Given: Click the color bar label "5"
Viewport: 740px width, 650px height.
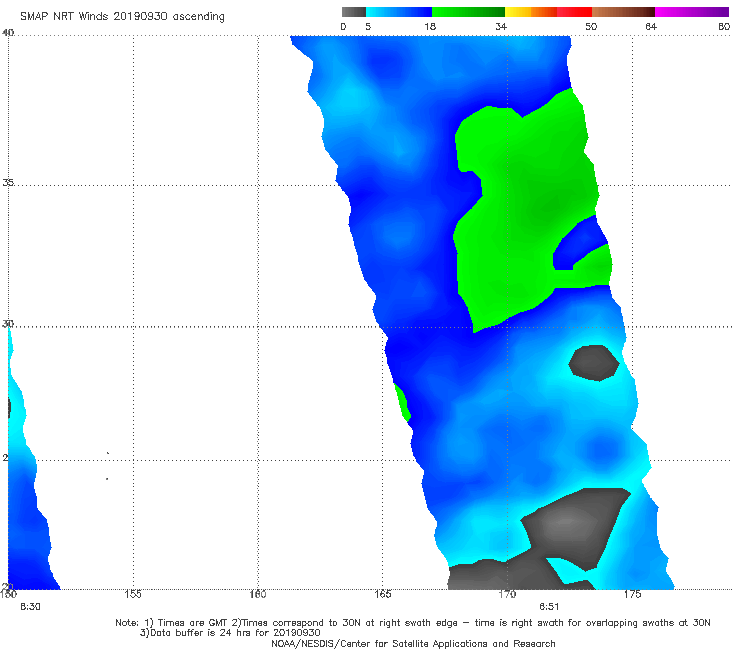Looking at the screenshot, I should pos(368,27).
